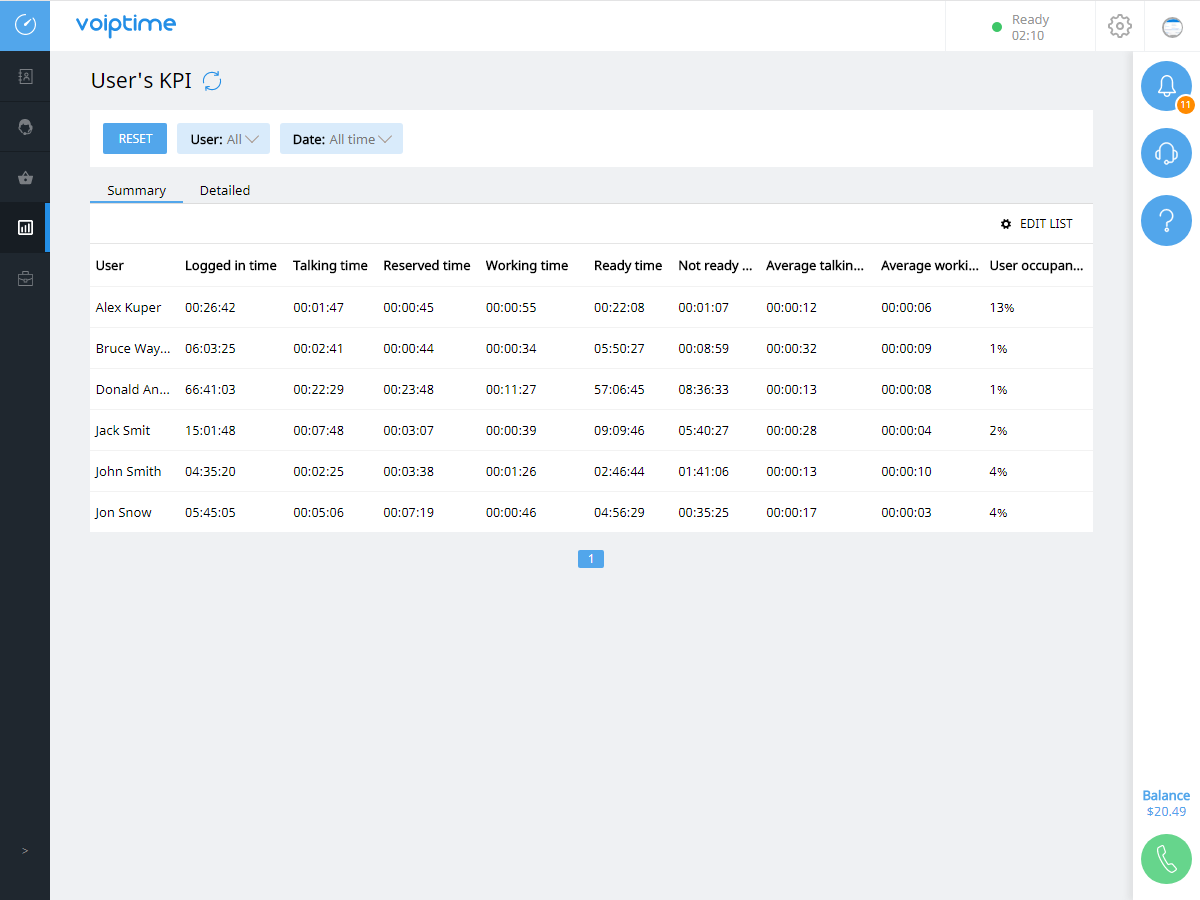
Task: Refresh the User's KPI data
Action: pos(212,82)
